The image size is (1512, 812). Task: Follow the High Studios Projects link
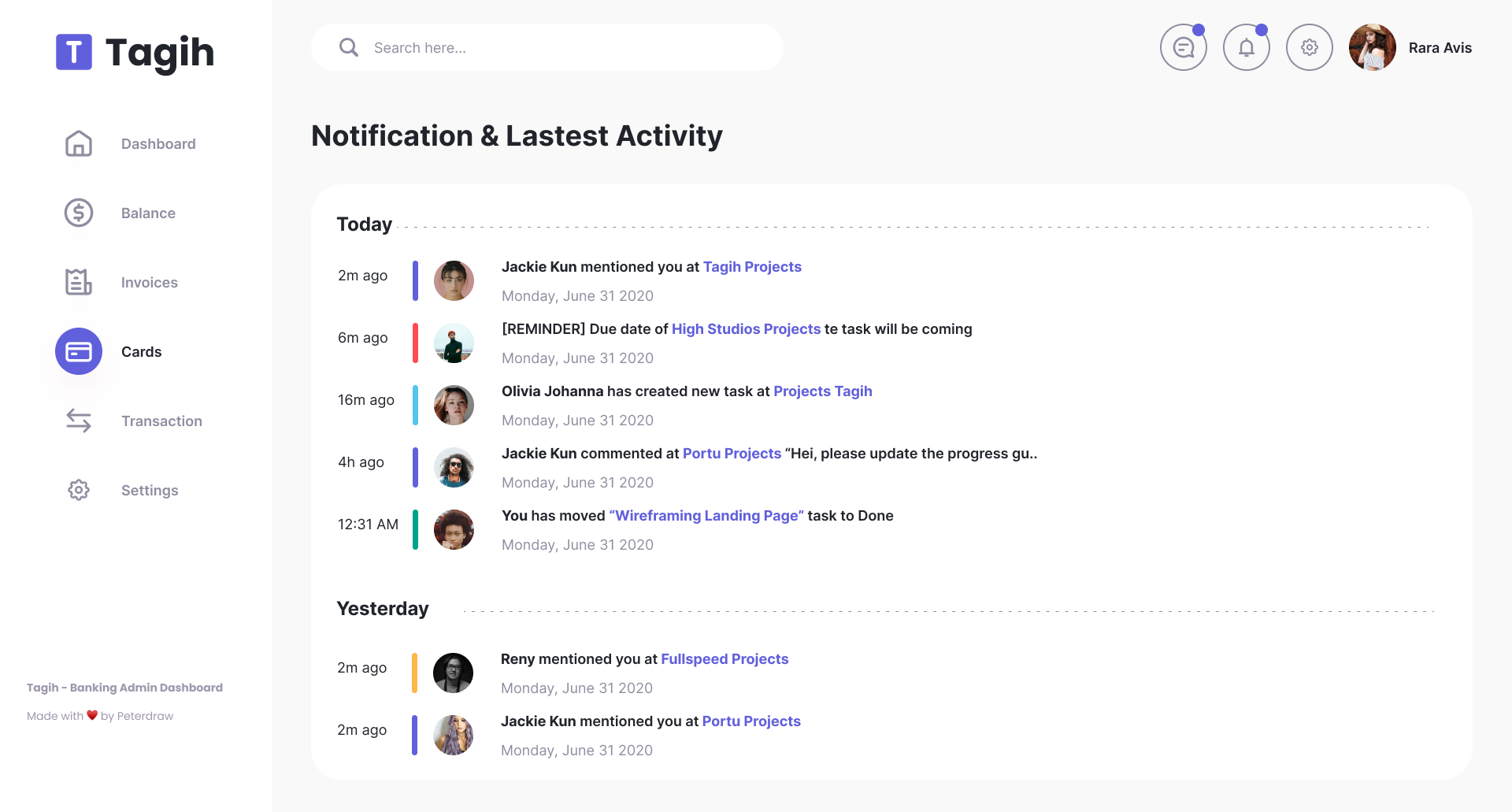[746, 329]
